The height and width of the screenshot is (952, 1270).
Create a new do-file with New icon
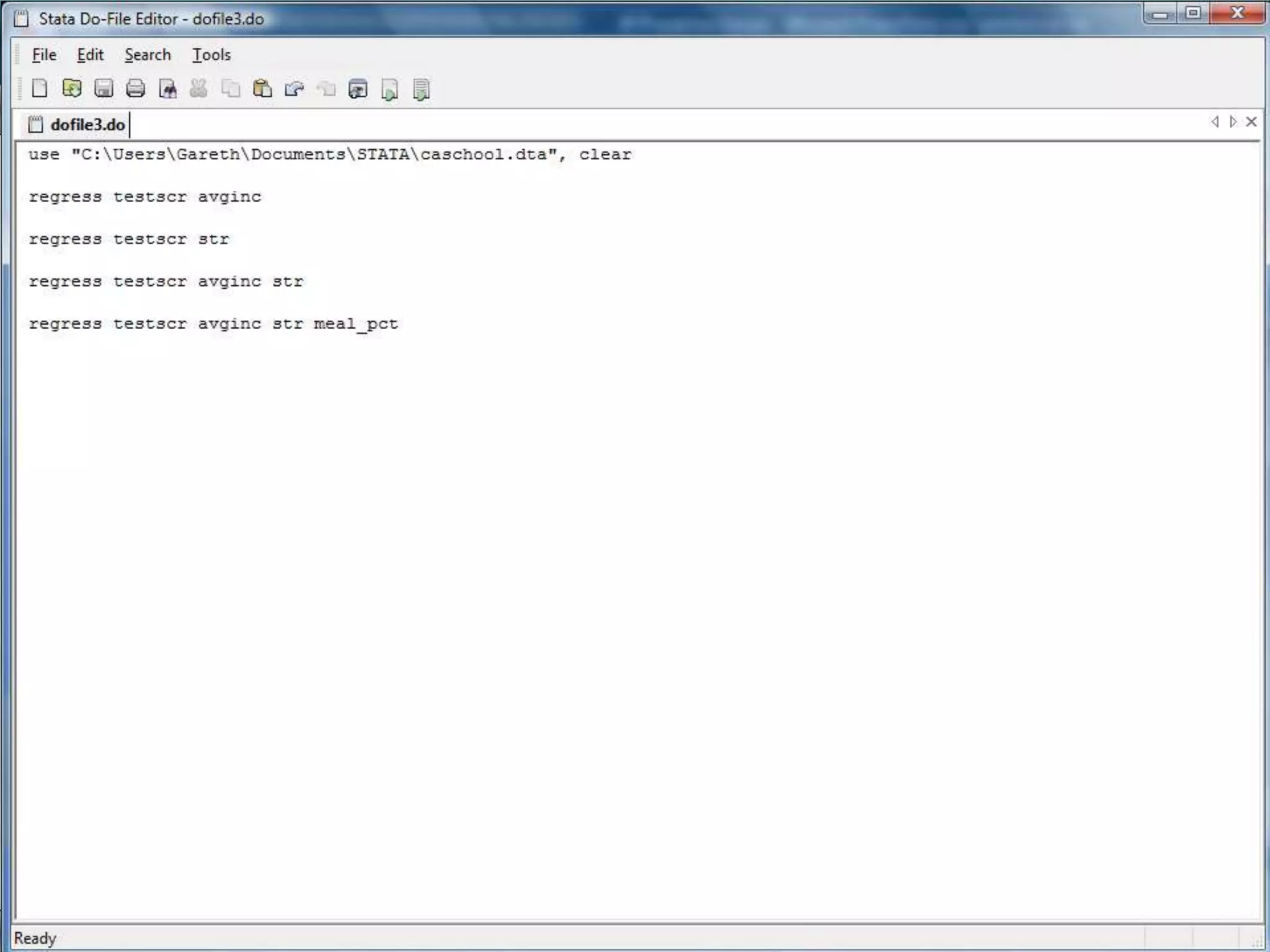[40, 89]
